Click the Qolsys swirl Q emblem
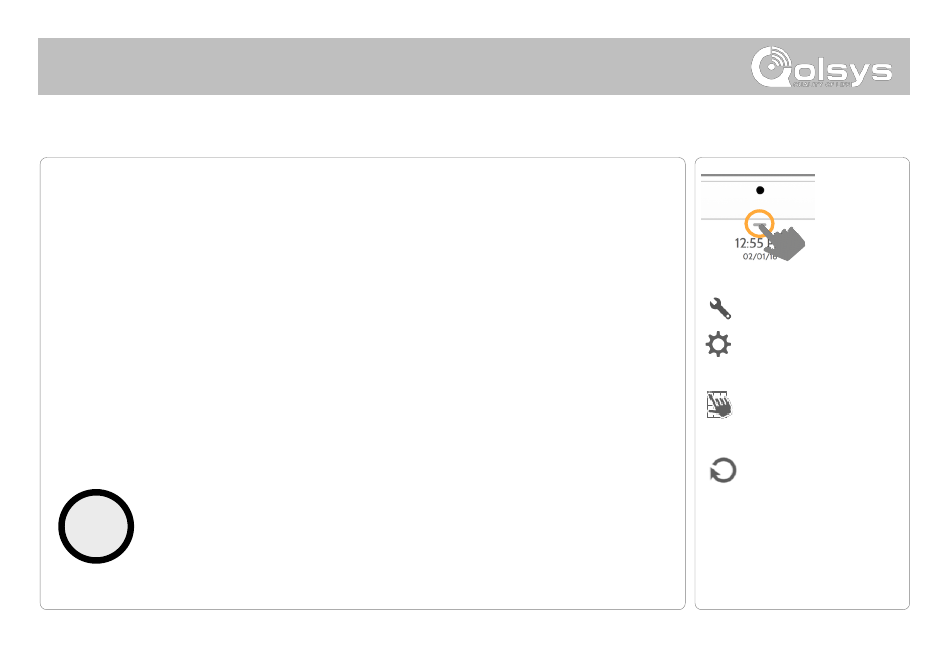The image size is (950, 659). (771, 67)
